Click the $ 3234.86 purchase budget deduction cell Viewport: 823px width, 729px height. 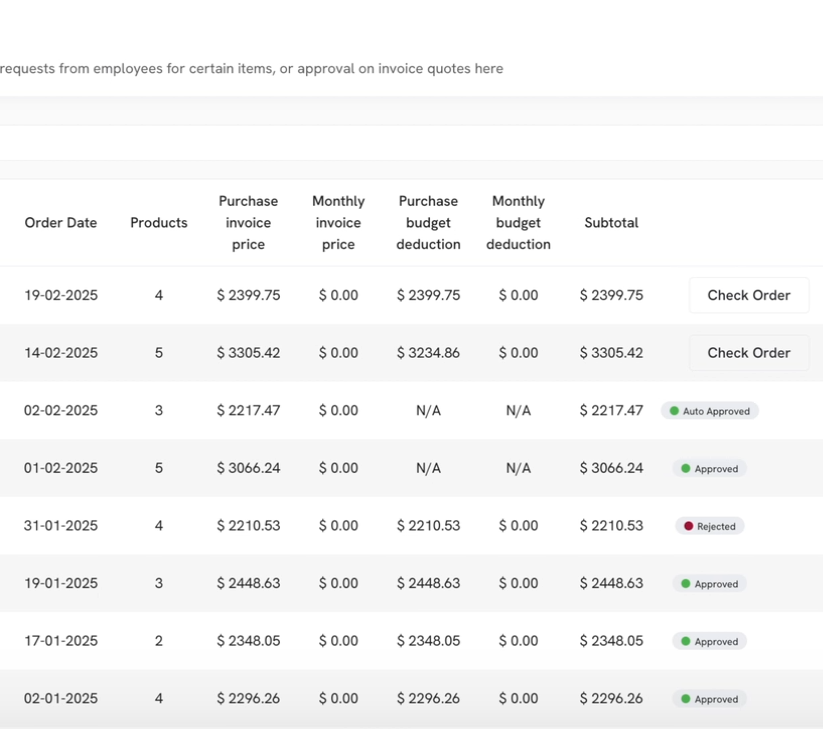(428, 353)
